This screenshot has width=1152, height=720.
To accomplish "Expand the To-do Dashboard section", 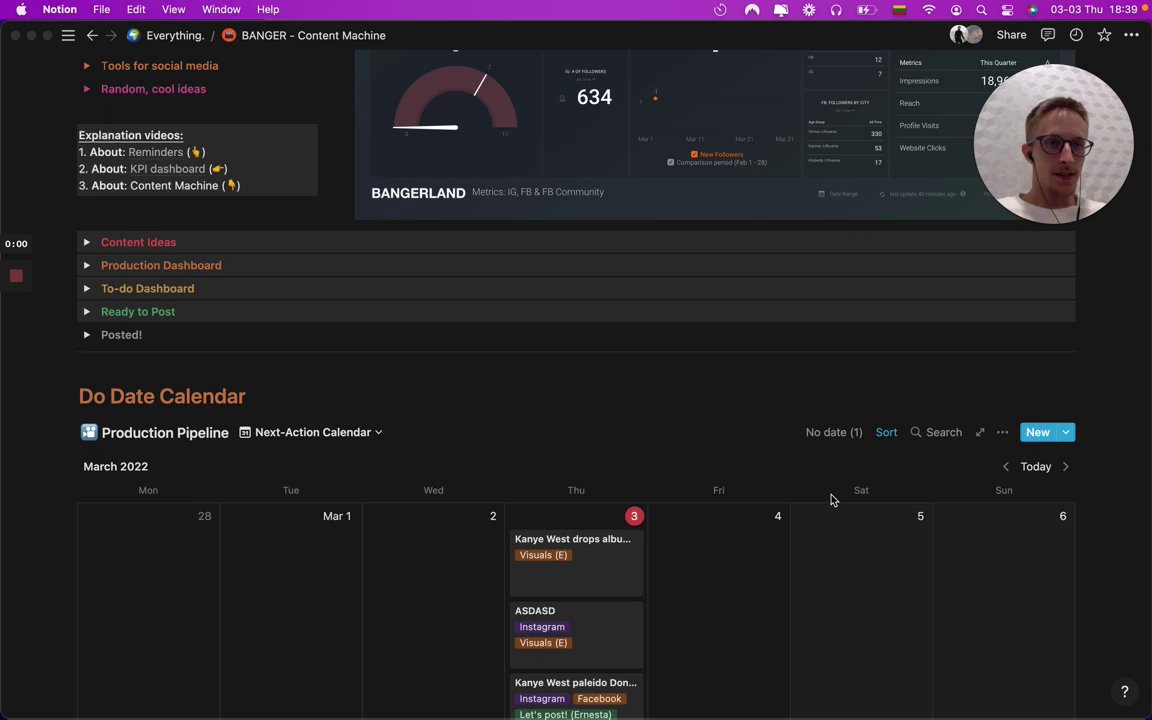I will click(x=87, y=289).
